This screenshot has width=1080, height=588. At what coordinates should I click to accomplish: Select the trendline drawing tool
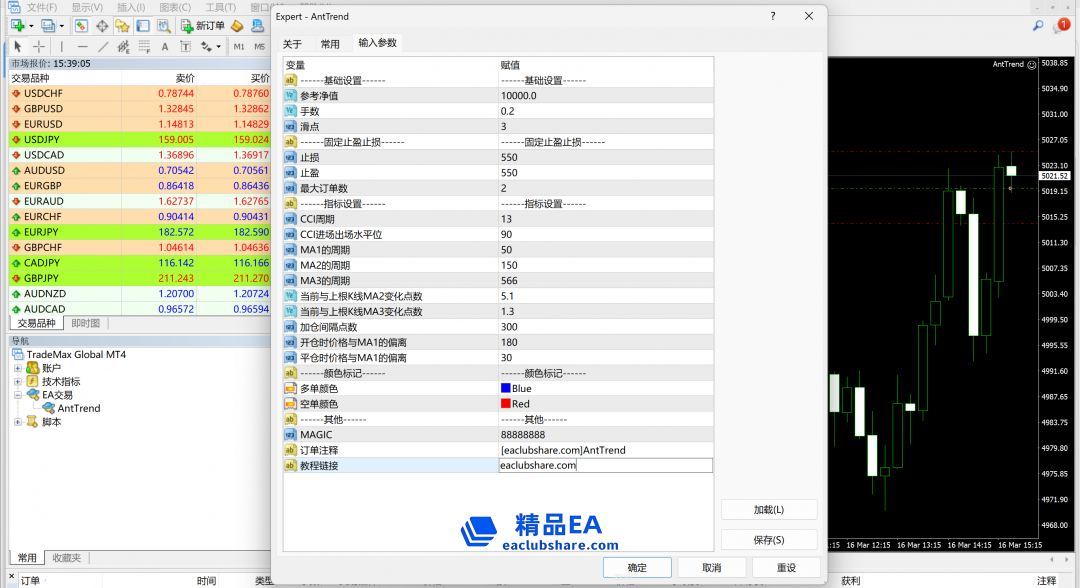[102, 46]
